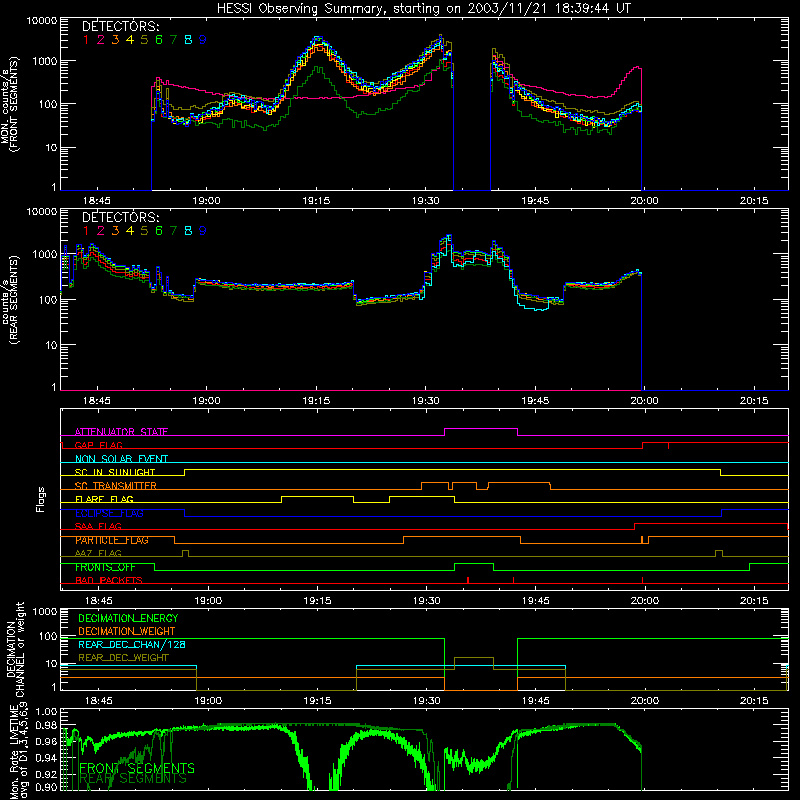Click the FRONT SEGMENTS label in livetime plot

[x=137, y=768]
